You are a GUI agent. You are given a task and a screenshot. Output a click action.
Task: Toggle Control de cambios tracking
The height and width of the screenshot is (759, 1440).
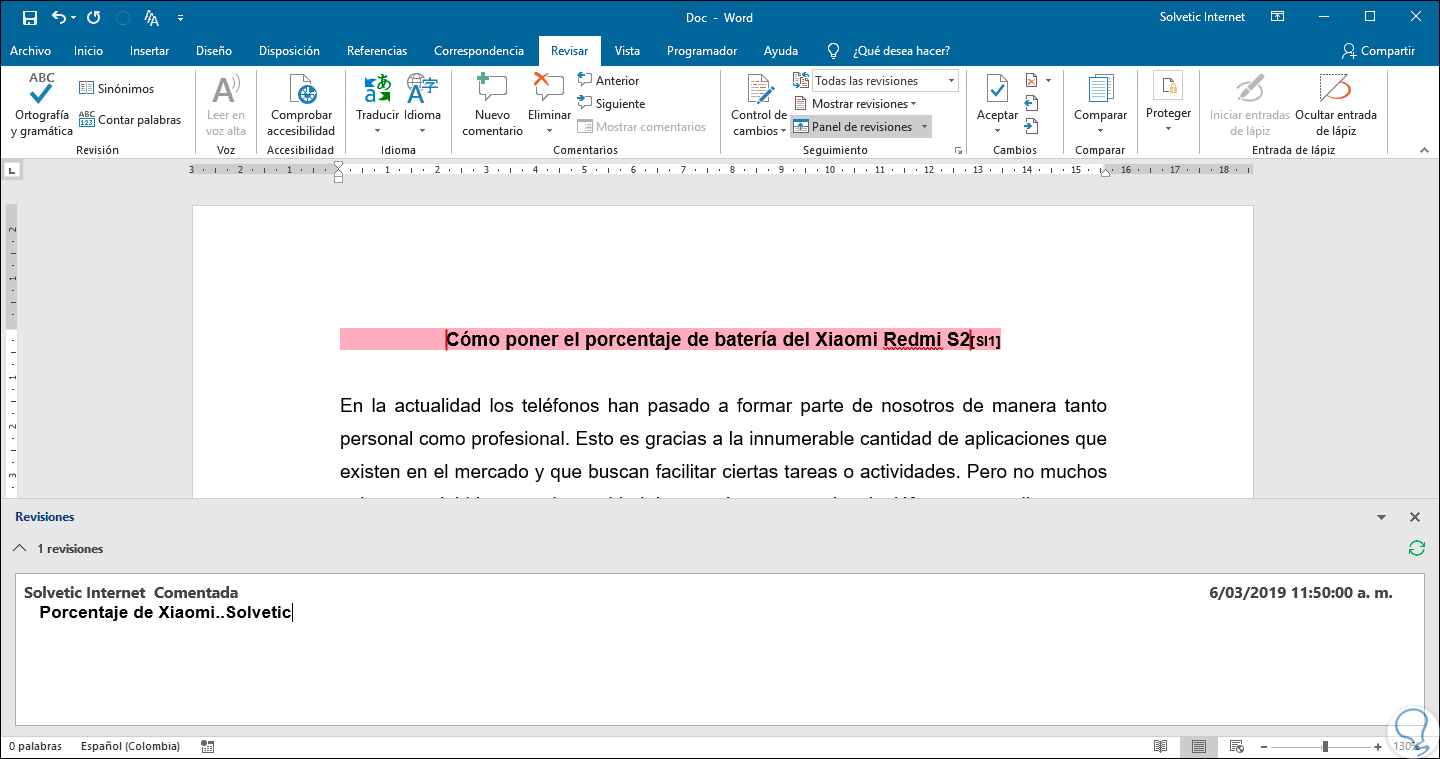pyautogui.click(x=759, y=92)
